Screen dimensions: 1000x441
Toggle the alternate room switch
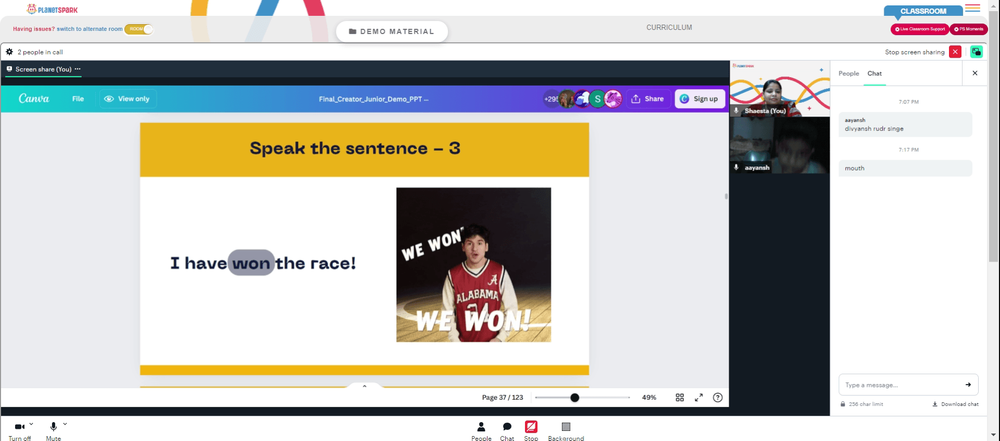pyautogui.click(x=139, y=29)
